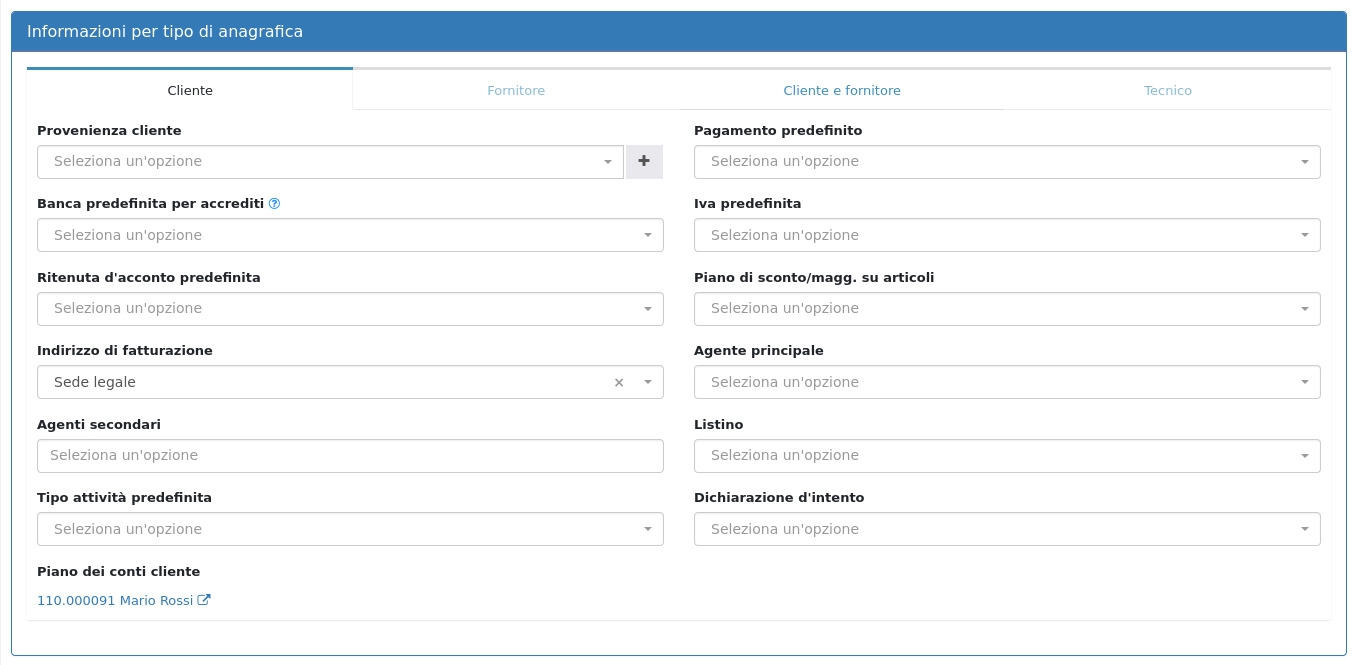Open the Agente principale dropdown

click(1006, 383)
